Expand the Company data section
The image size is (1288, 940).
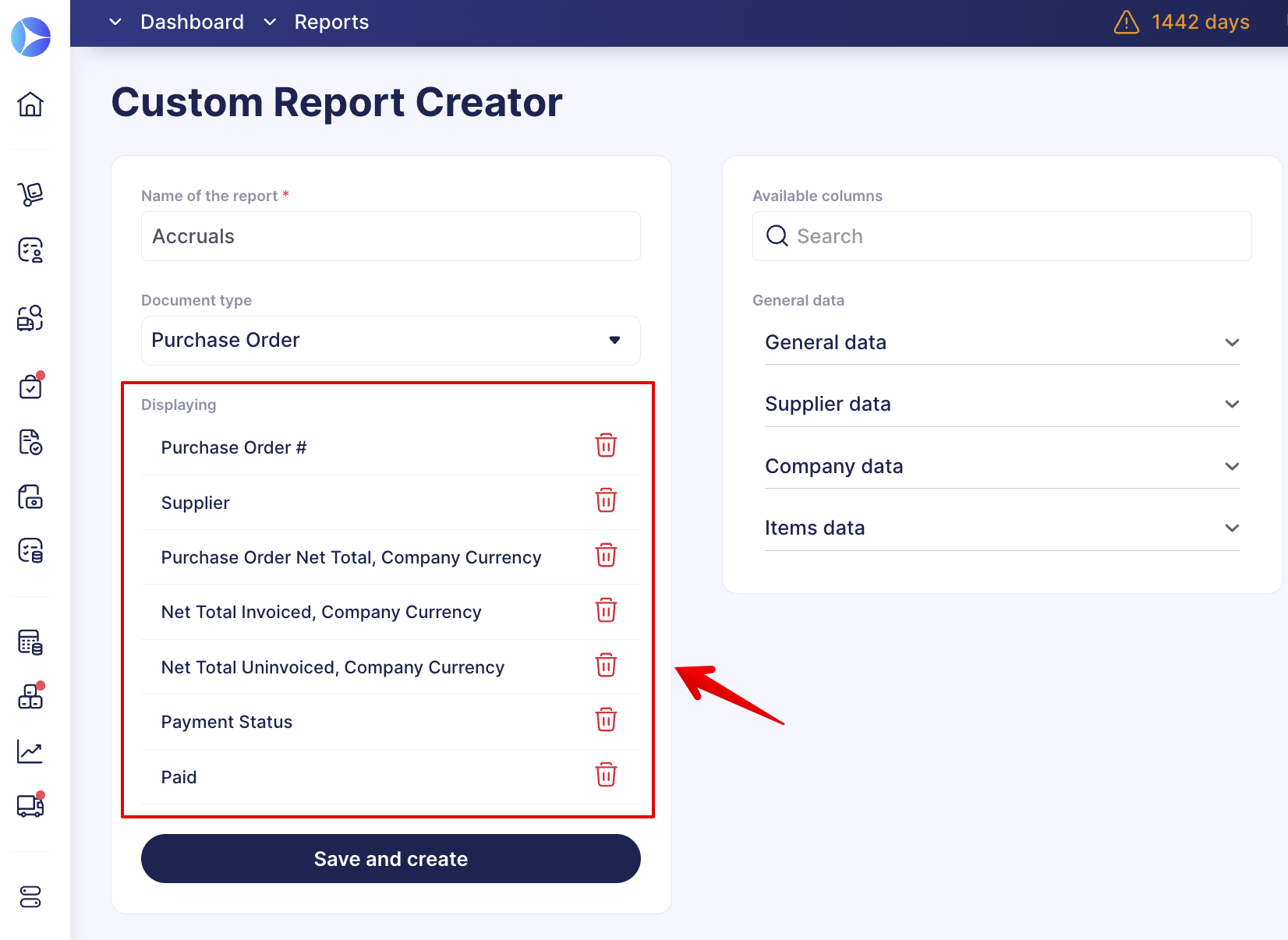click(x=1002, y=467)
